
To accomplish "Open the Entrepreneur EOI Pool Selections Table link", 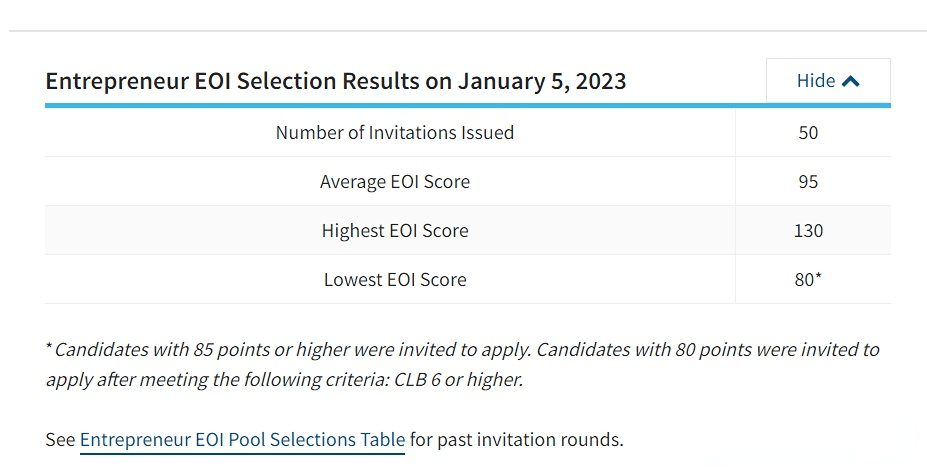I will [x=242, y=439].
